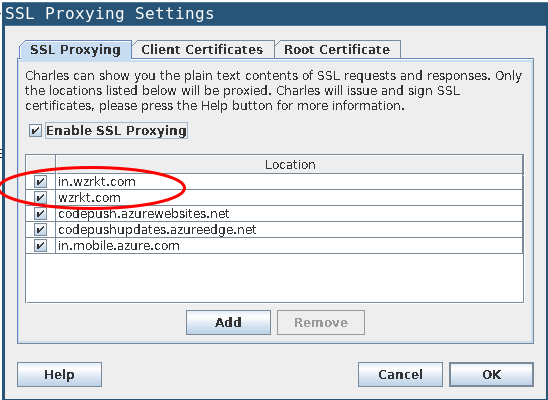Cancel the SSL Proxying Settings dialog
The image size is (548, 400).
coord(400,374)
